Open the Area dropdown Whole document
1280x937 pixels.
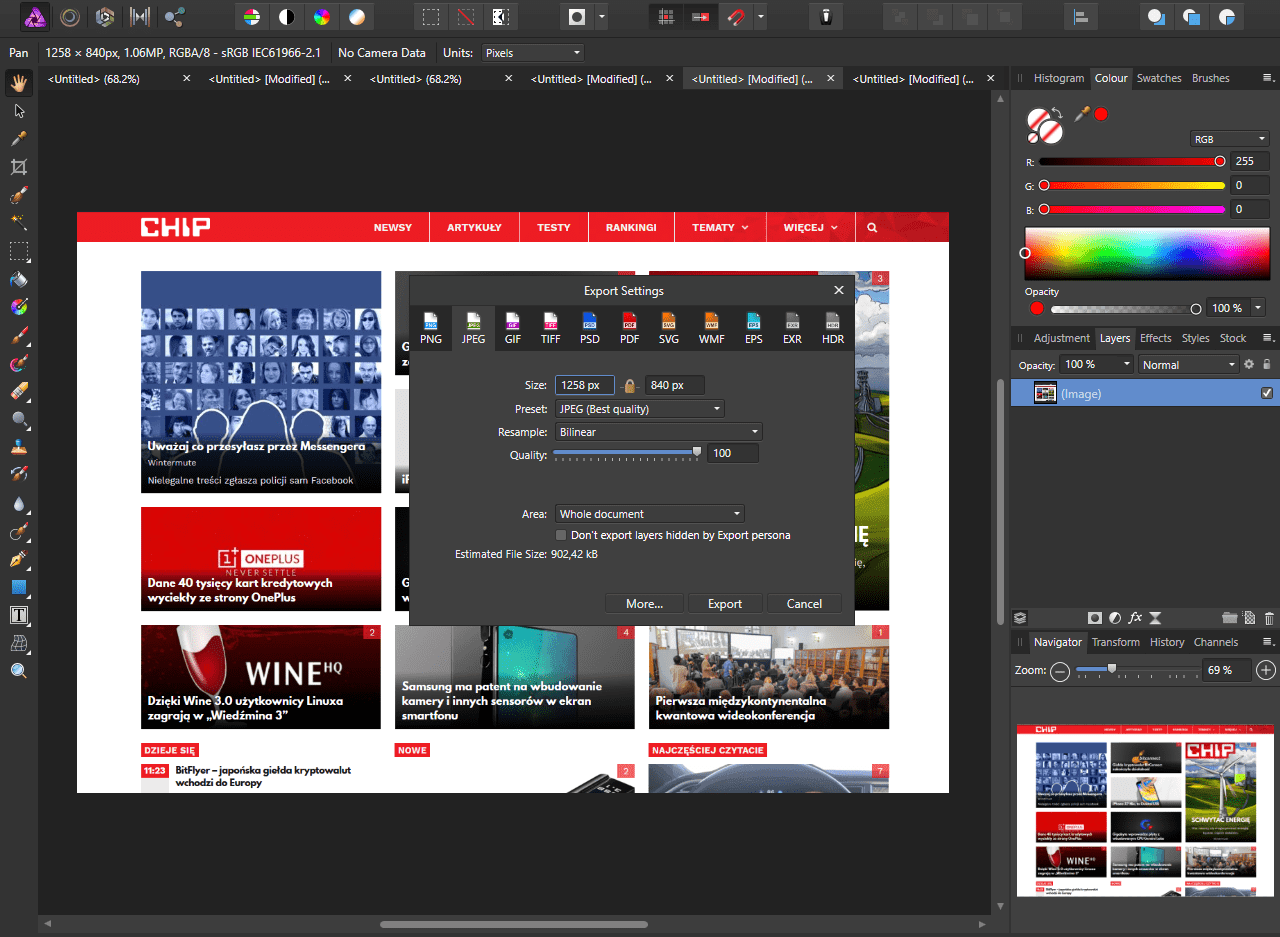[650, 514]
